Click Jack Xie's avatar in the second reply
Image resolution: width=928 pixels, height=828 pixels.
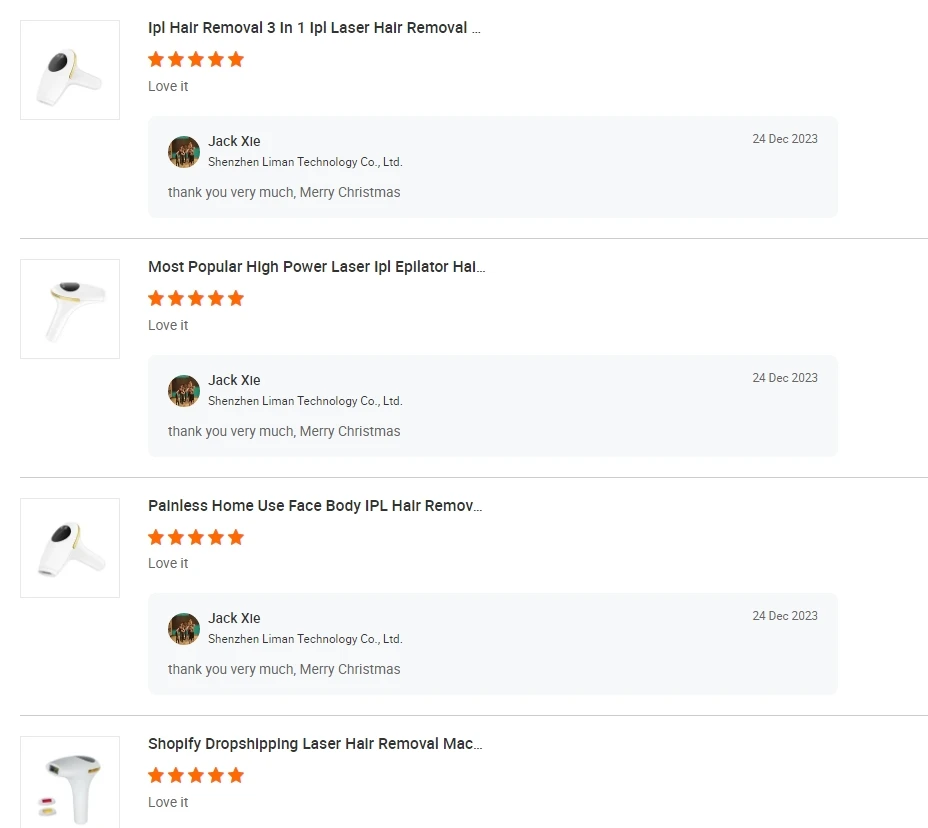(x=184, y=391)
